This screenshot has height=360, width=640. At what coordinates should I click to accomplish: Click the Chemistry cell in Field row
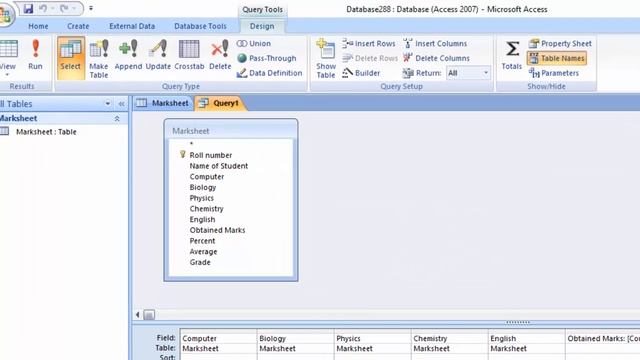(x=449, y=338)
